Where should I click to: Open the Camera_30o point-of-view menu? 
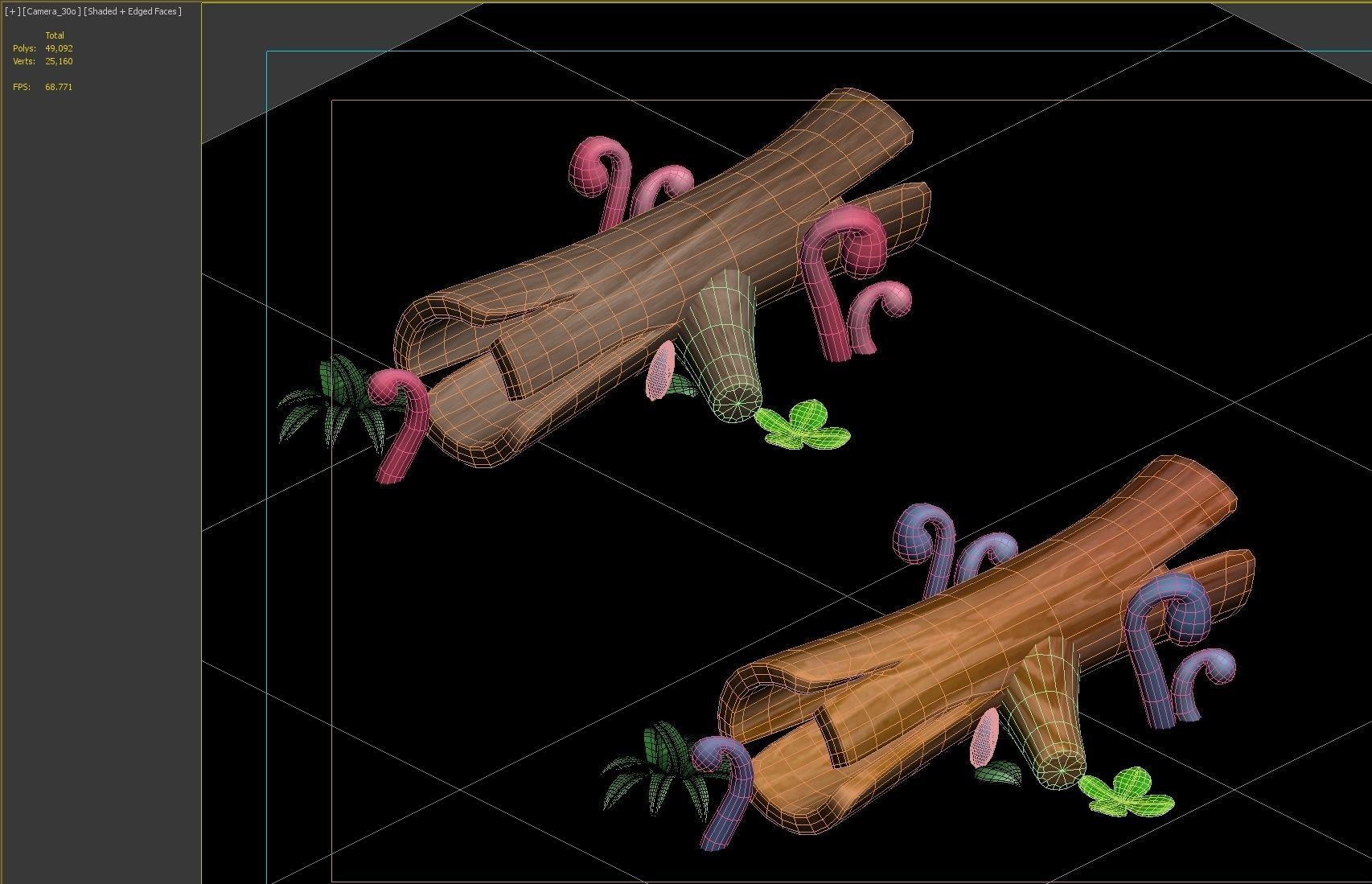(x=52, y=11)
